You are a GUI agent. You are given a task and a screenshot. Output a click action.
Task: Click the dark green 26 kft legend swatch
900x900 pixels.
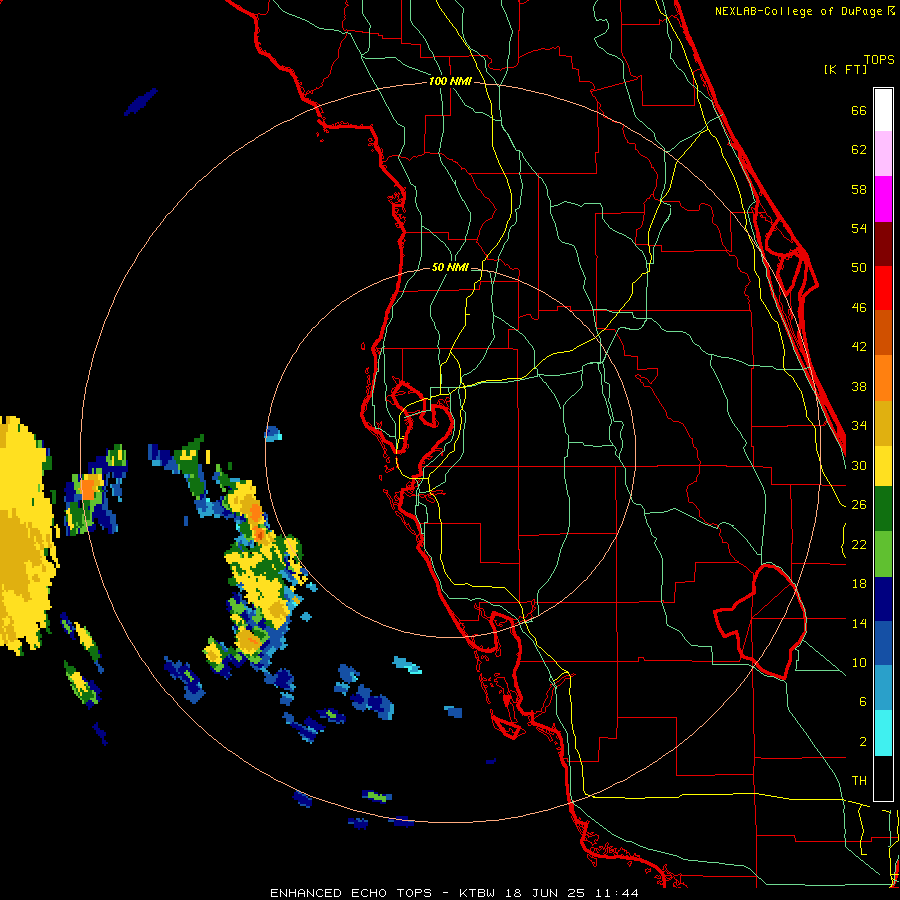[883, 509]
